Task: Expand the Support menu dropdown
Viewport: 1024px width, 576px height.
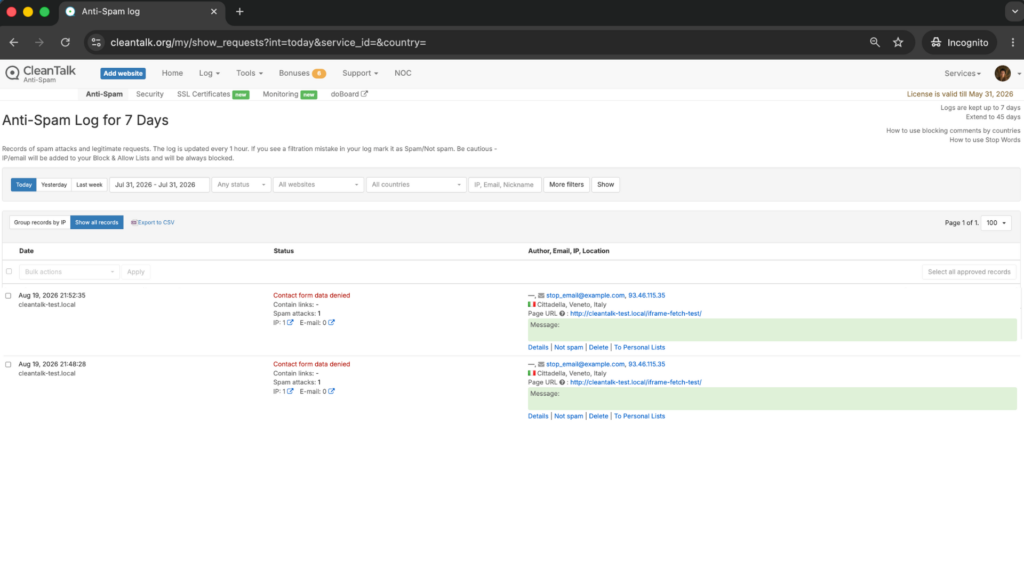Action: [x=360, y=73]
